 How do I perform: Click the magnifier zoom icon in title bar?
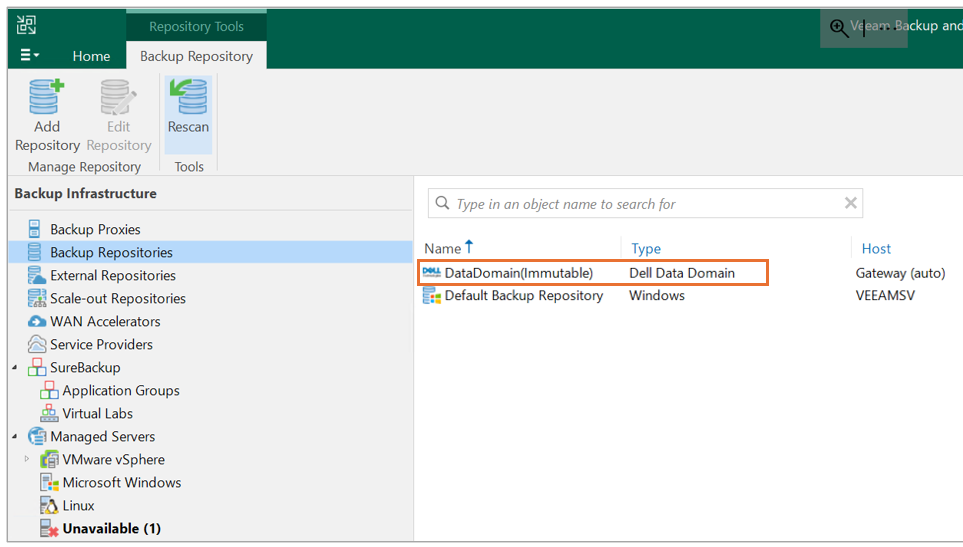tap(839, 28)
